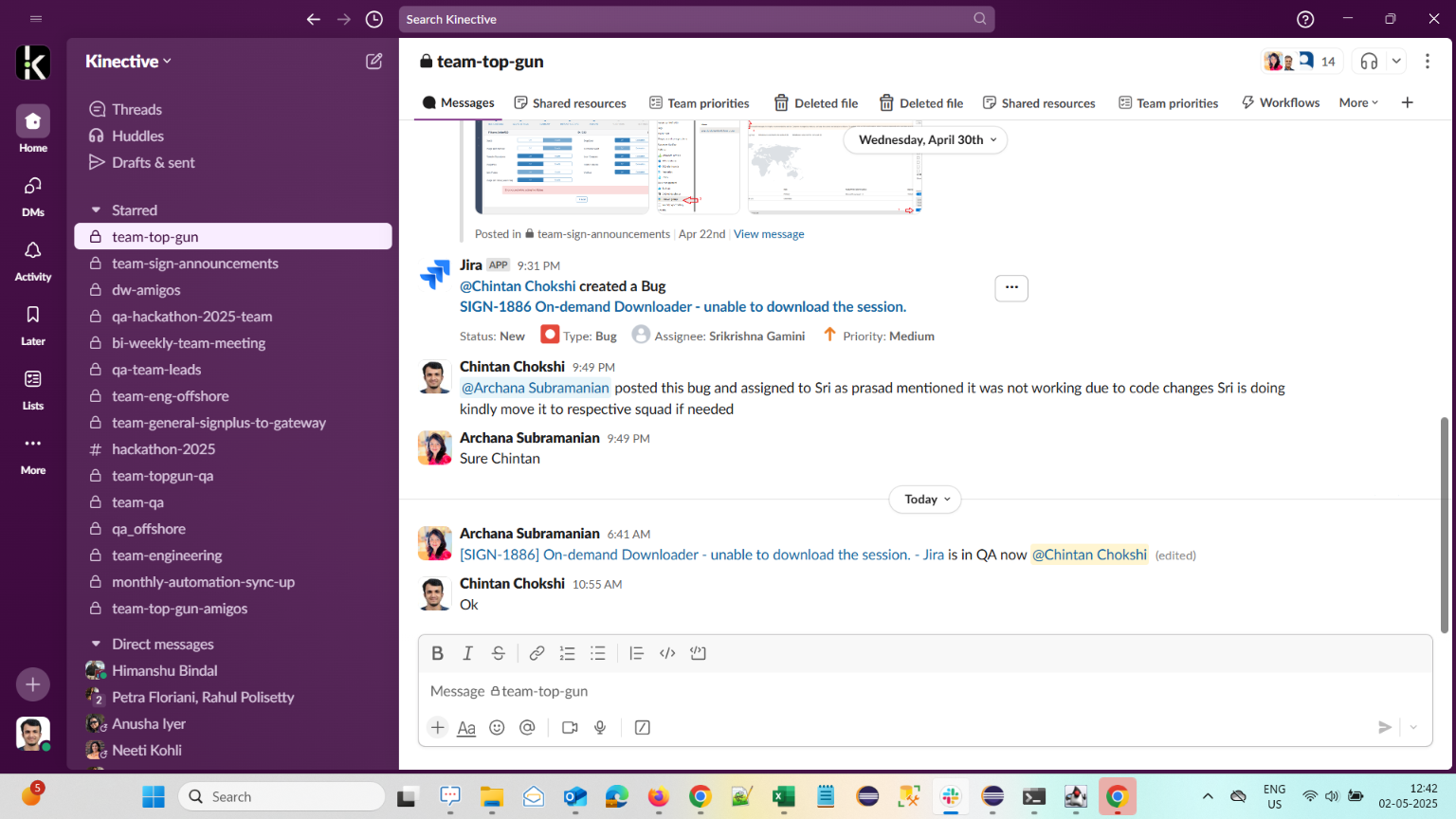Open Lists in the sidebar rail
The image size is (1456, 819).
33,387
